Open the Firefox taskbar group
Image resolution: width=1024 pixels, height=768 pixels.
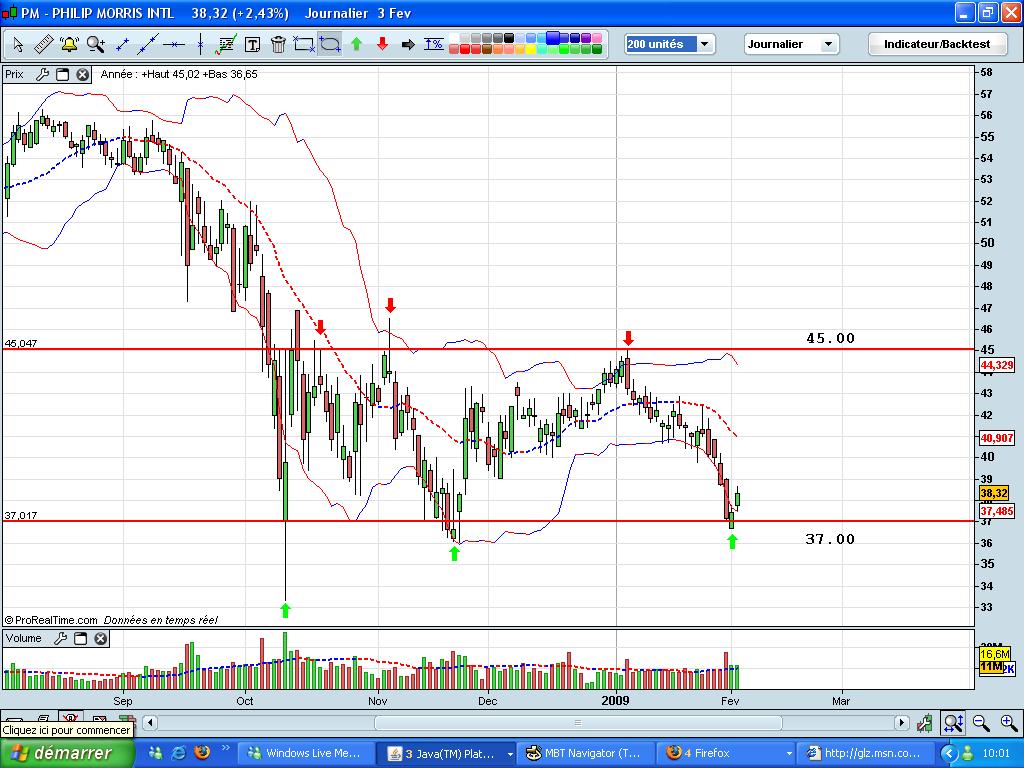[x=726, y=753]
